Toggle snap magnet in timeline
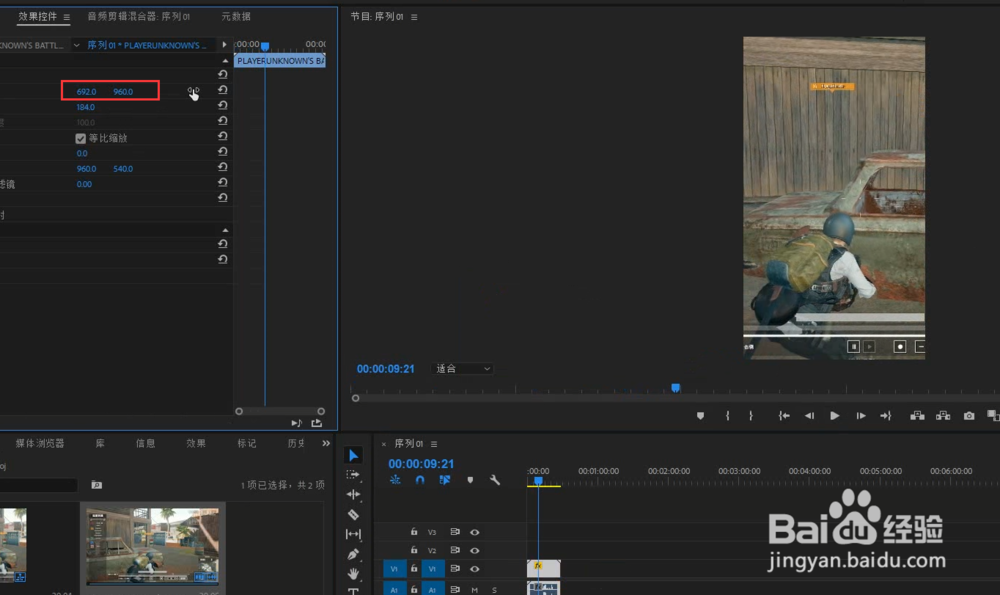This screenshot has width=1000, height=595. click(420, 480)
